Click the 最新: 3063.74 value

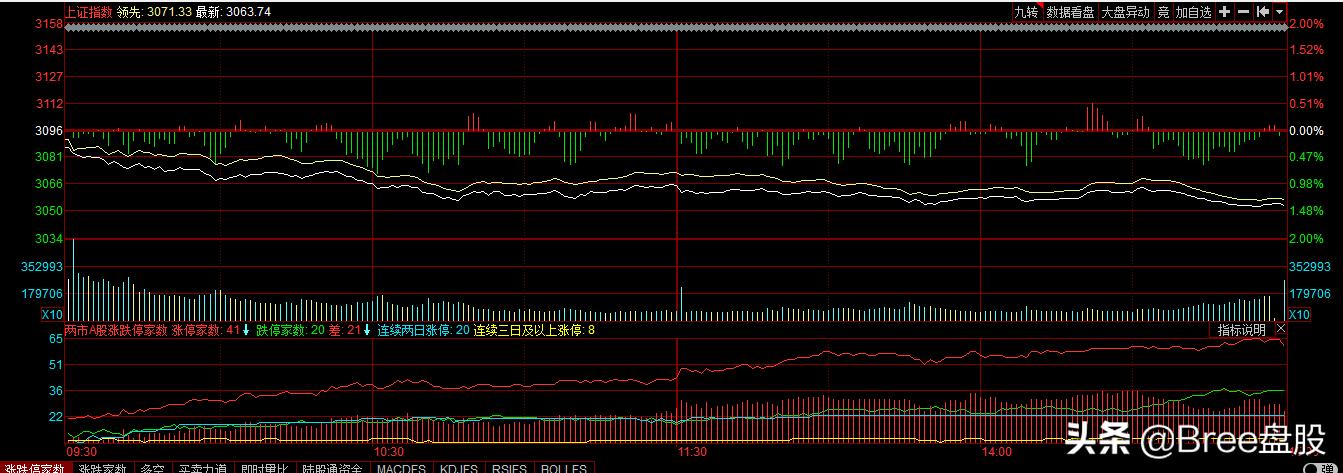click(x=233, y=12)
